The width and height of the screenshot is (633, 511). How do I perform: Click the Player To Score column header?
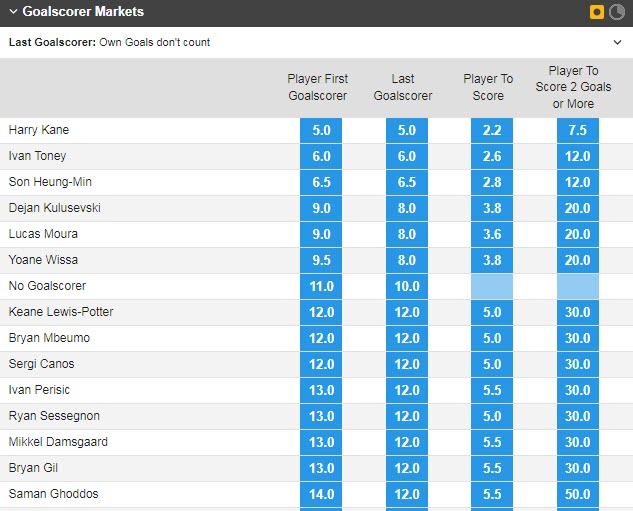click(488, 87)
